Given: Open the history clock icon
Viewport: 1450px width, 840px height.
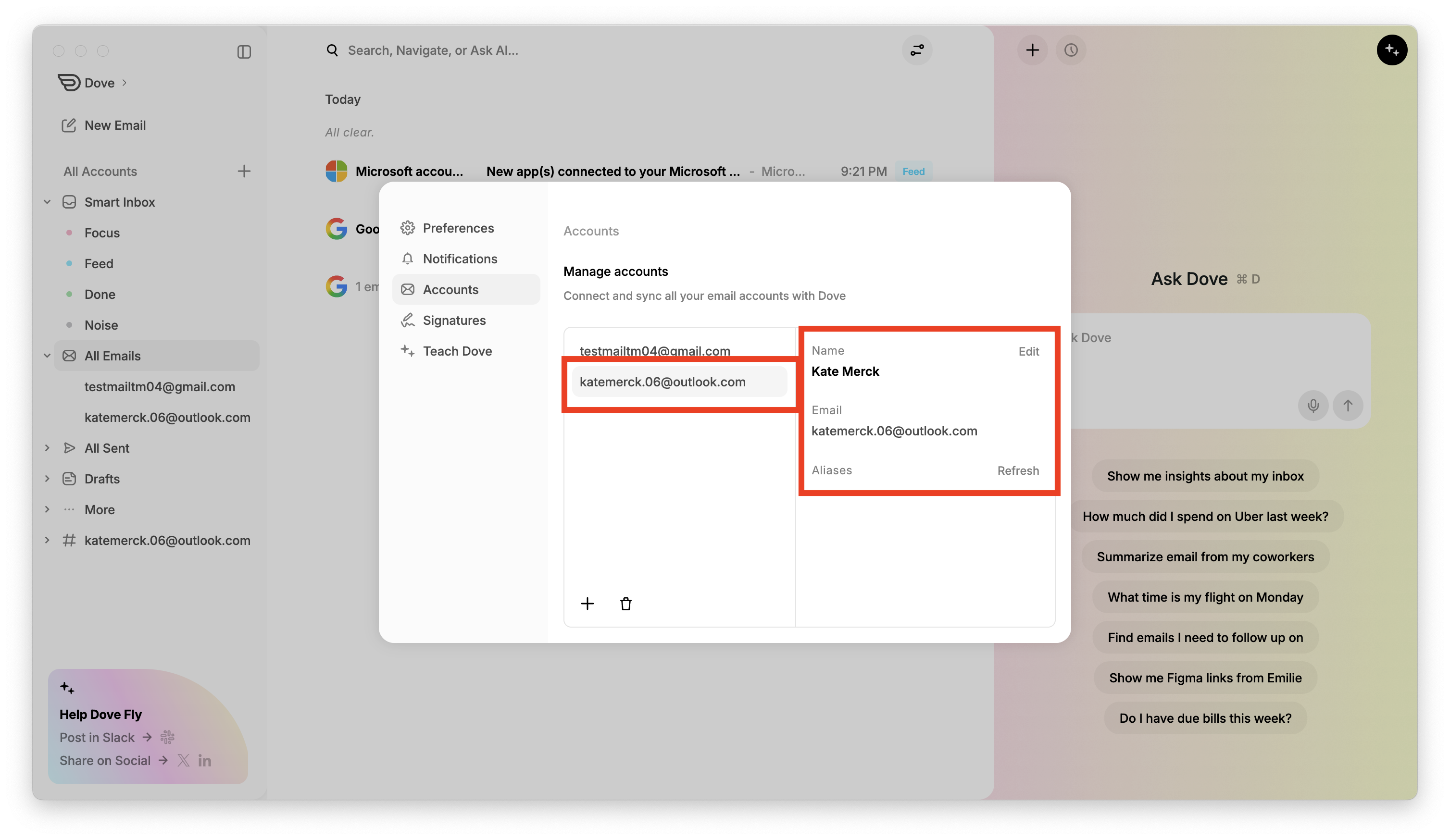Looking at the screenshot, I should [x=1070, y=50].
